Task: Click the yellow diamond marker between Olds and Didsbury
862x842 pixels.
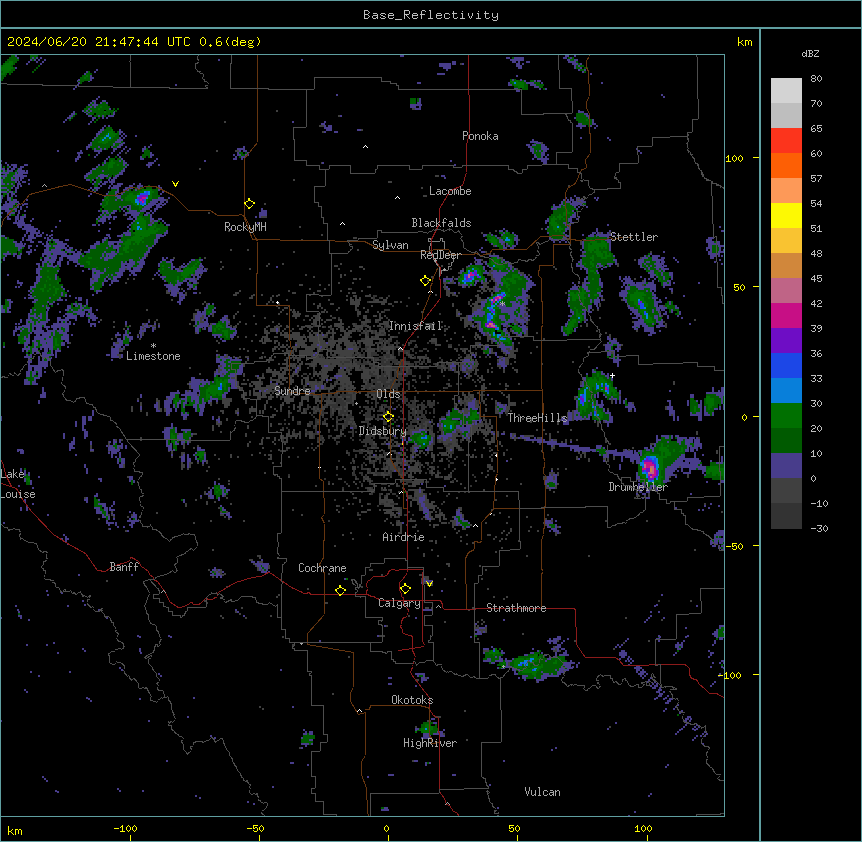Action: 388,416
